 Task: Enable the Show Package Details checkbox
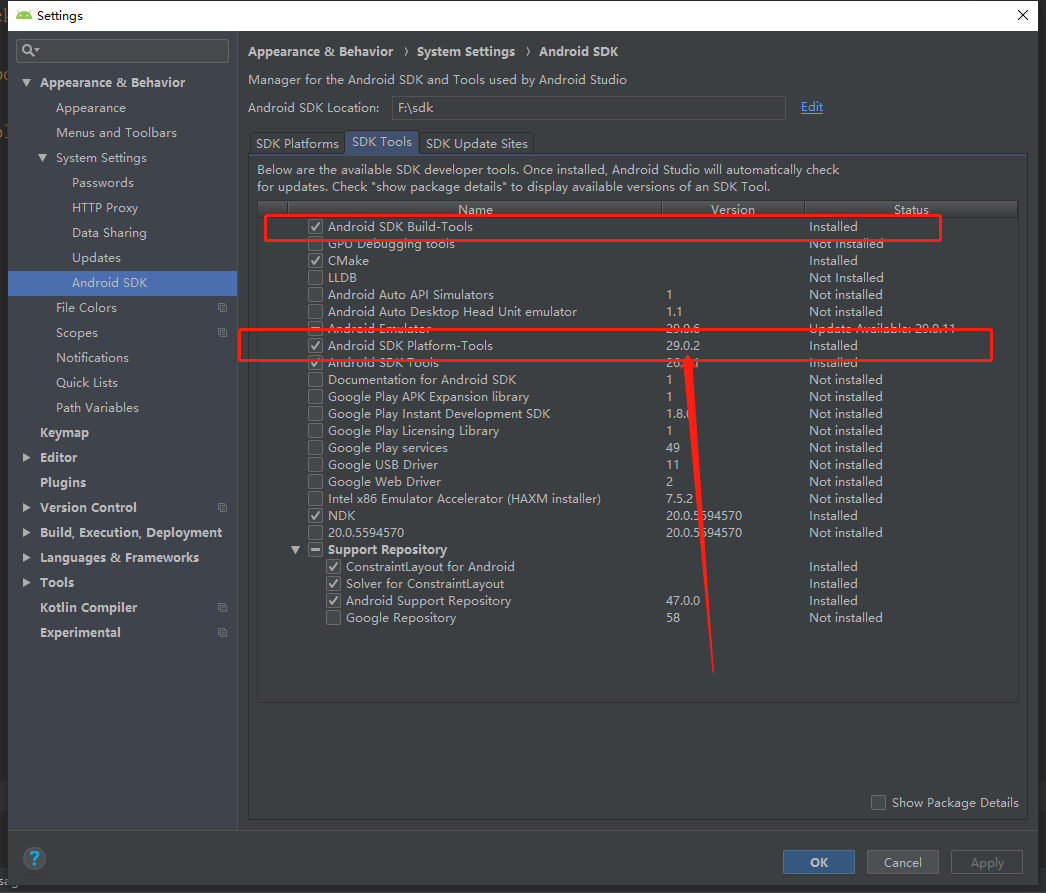pyautogui.click(x=878, y=802)
